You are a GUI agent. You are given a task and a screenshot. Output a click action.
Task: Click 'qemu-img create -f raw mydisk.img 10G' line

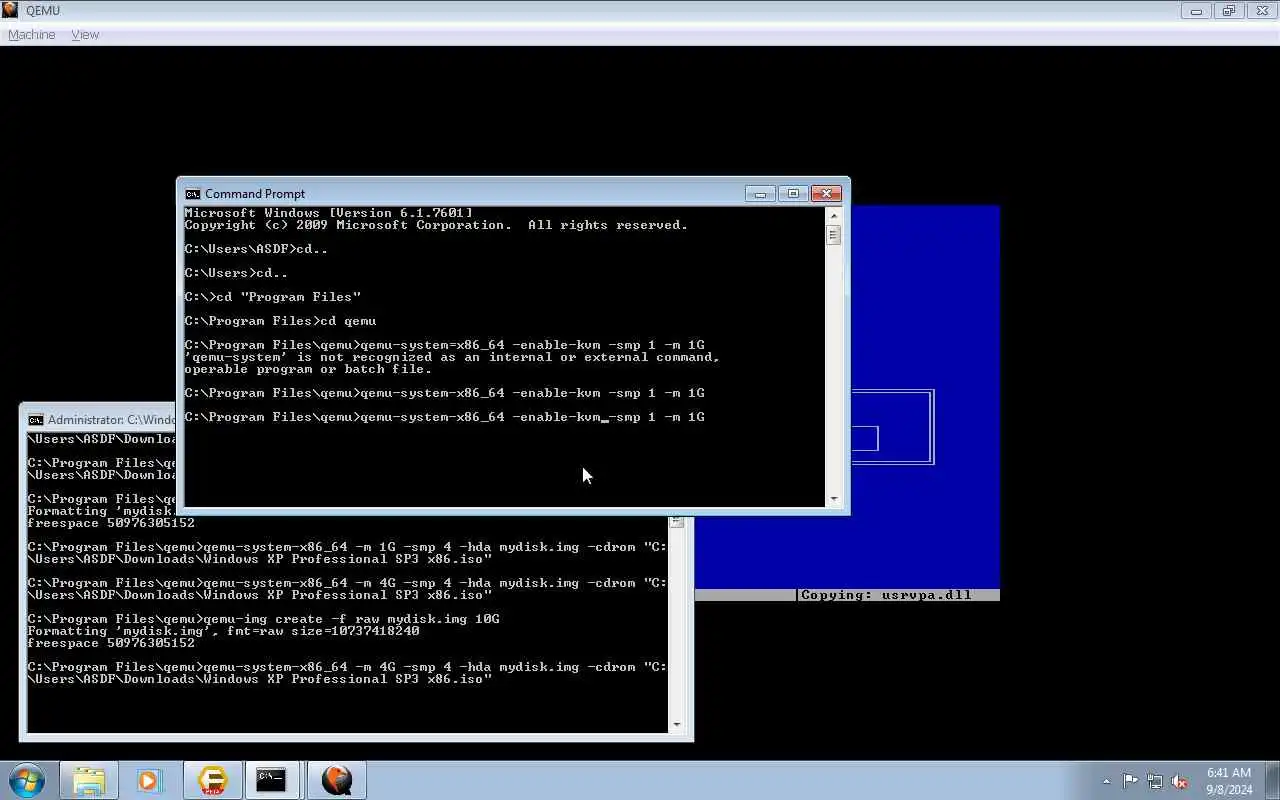click(x=263, y=619)
